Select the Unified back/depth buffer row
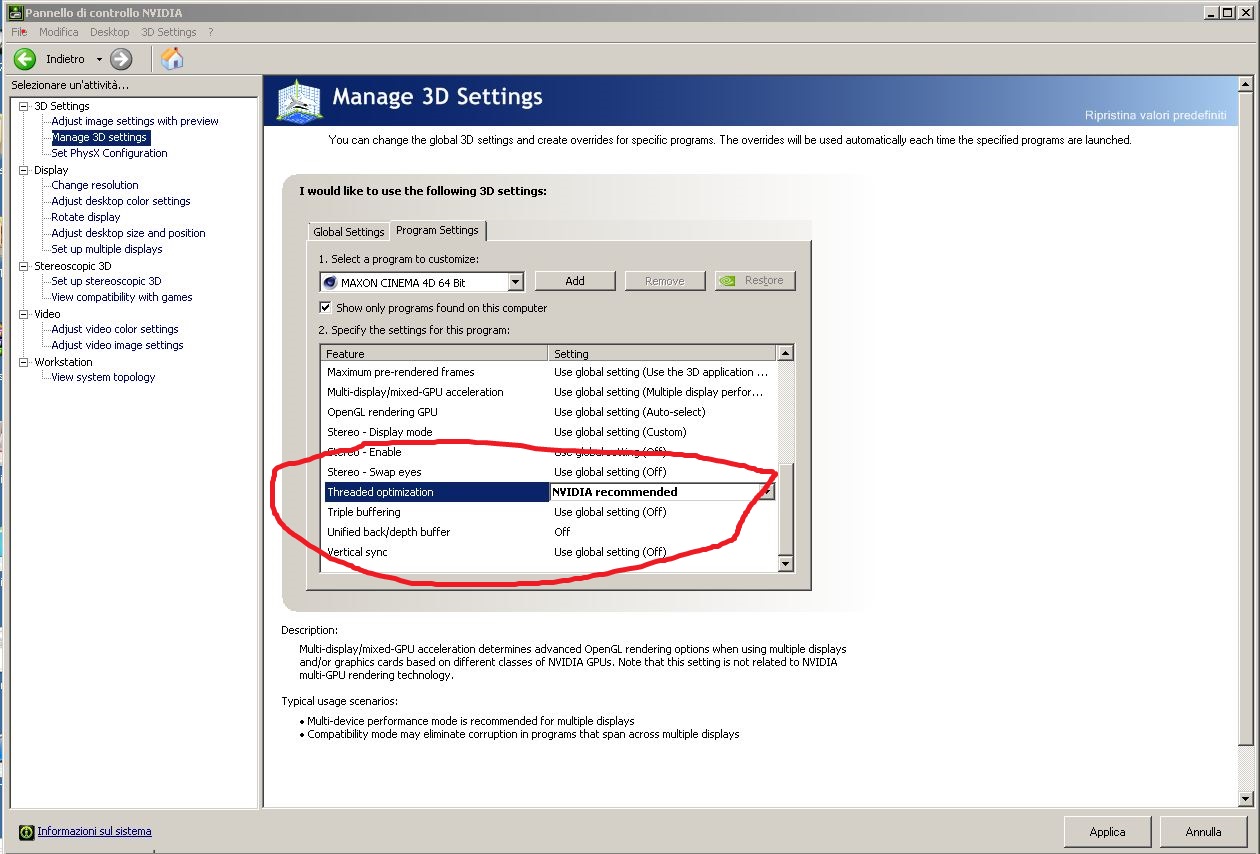The width and height of the screenshot is (1260, 854). point(549,532)
